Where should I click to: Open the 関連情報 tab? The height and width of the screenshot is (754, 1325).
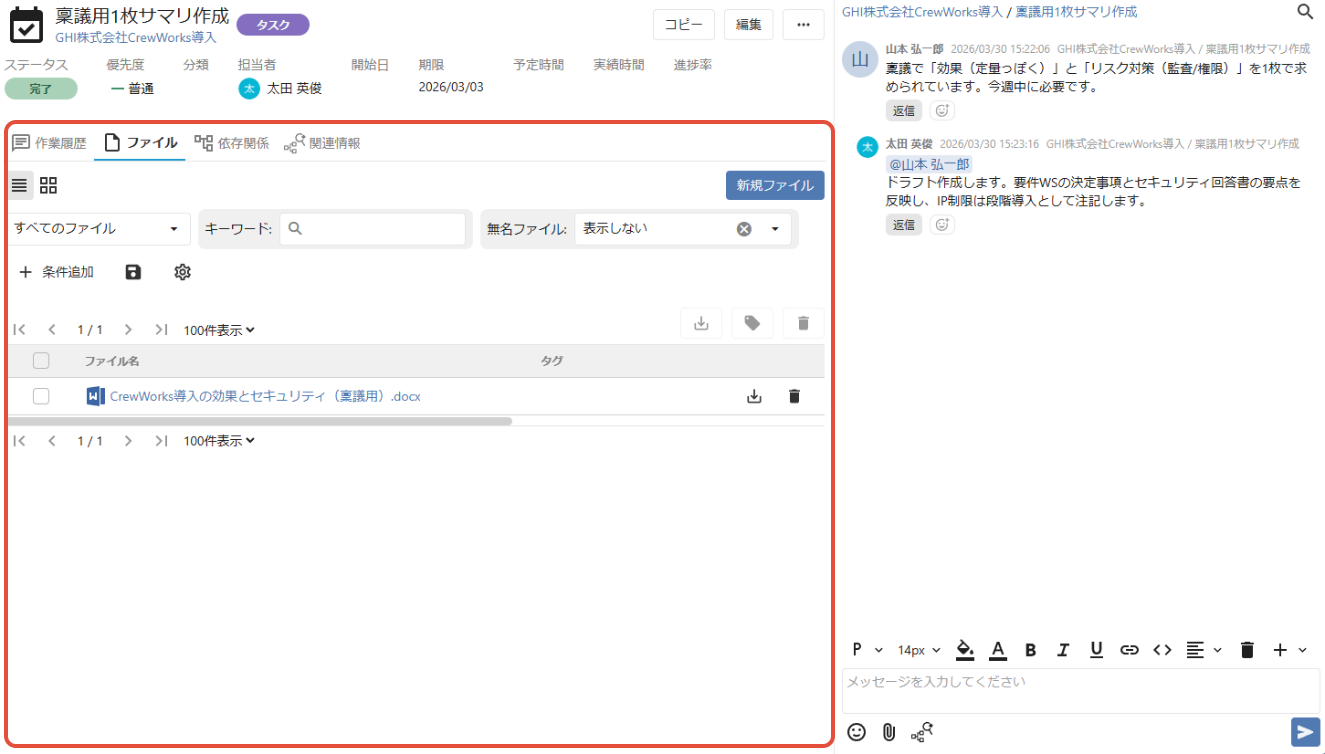322,143
